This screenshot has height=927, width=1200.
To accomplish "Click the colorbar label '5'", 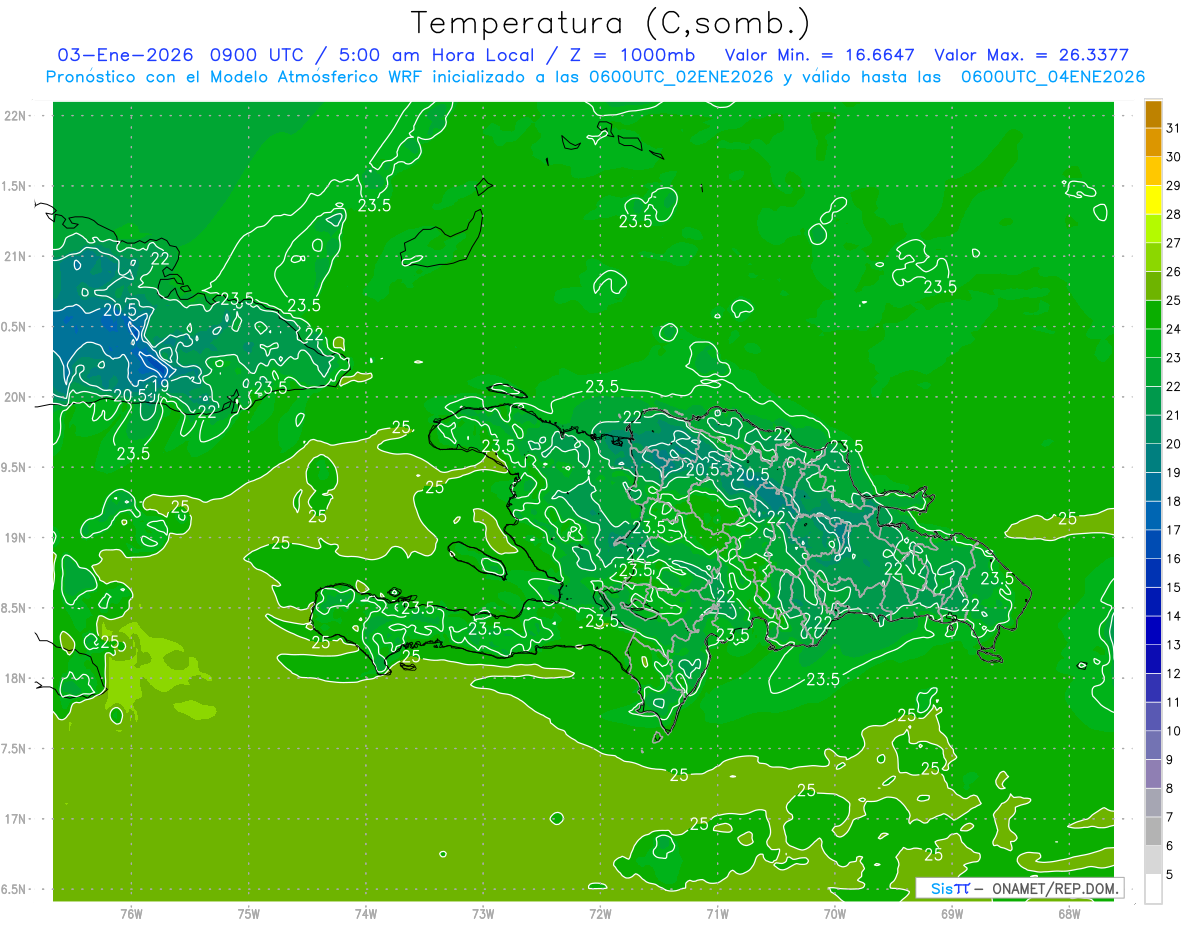I will pos(1169,875).
